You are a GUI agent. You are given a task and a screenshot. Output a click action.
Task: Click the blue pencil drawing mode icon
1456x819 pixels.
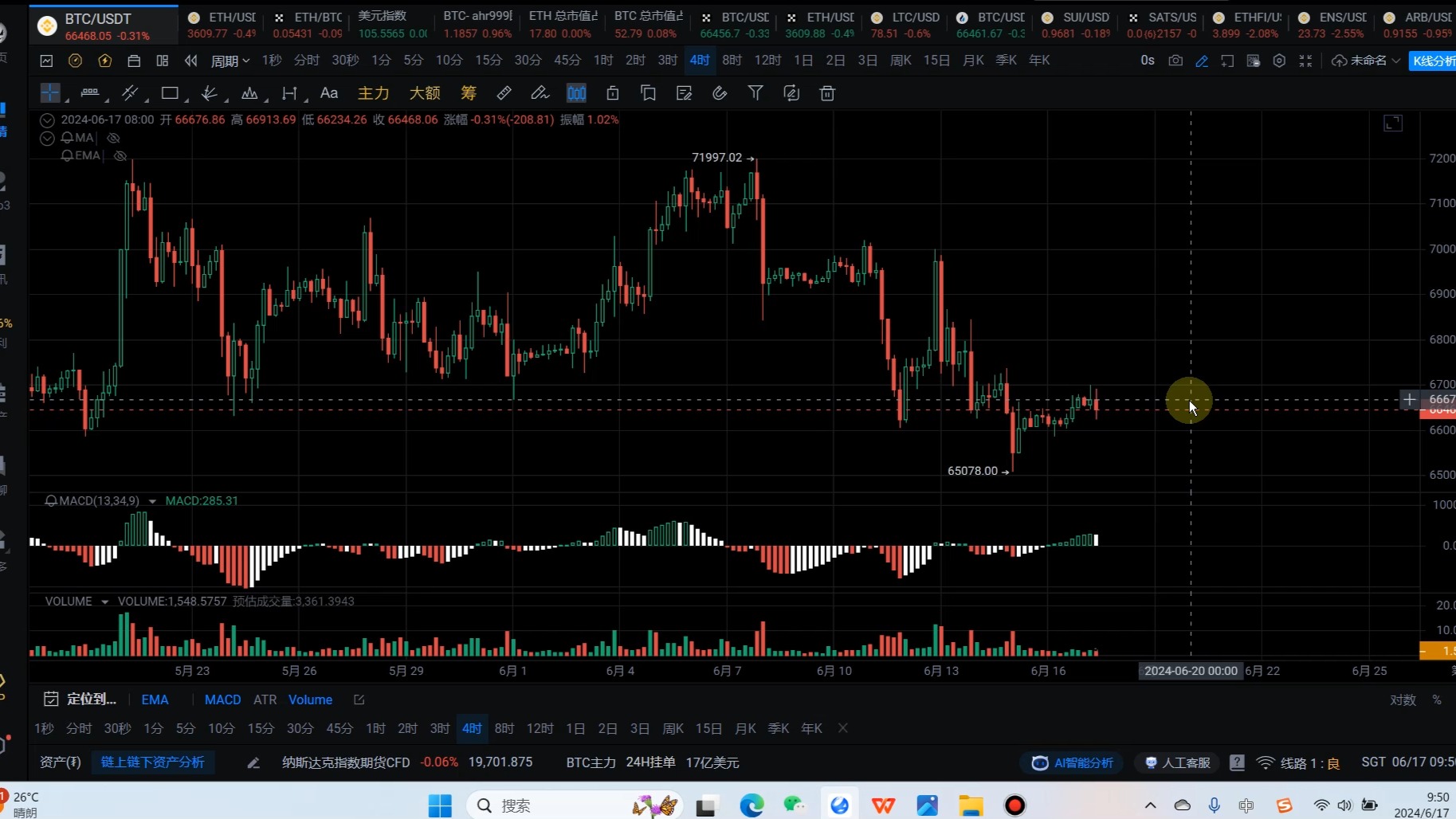pyautogui.click(x=1202, y=61)
